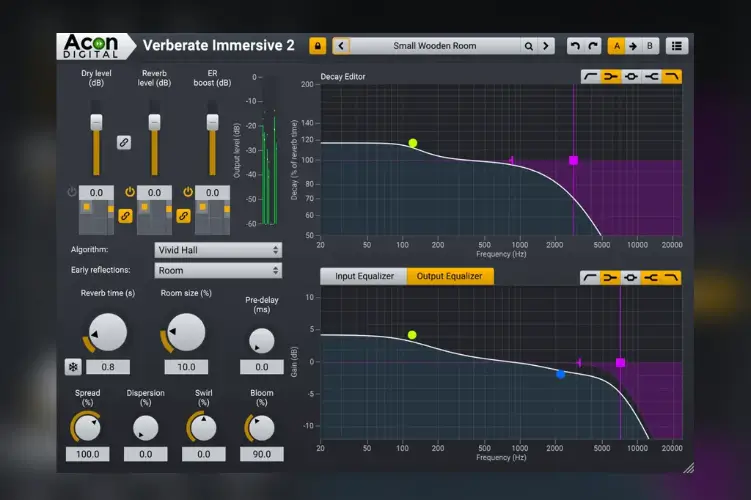751x500 pixels.
Task: Go to next preset arrow
Action: 546,46
